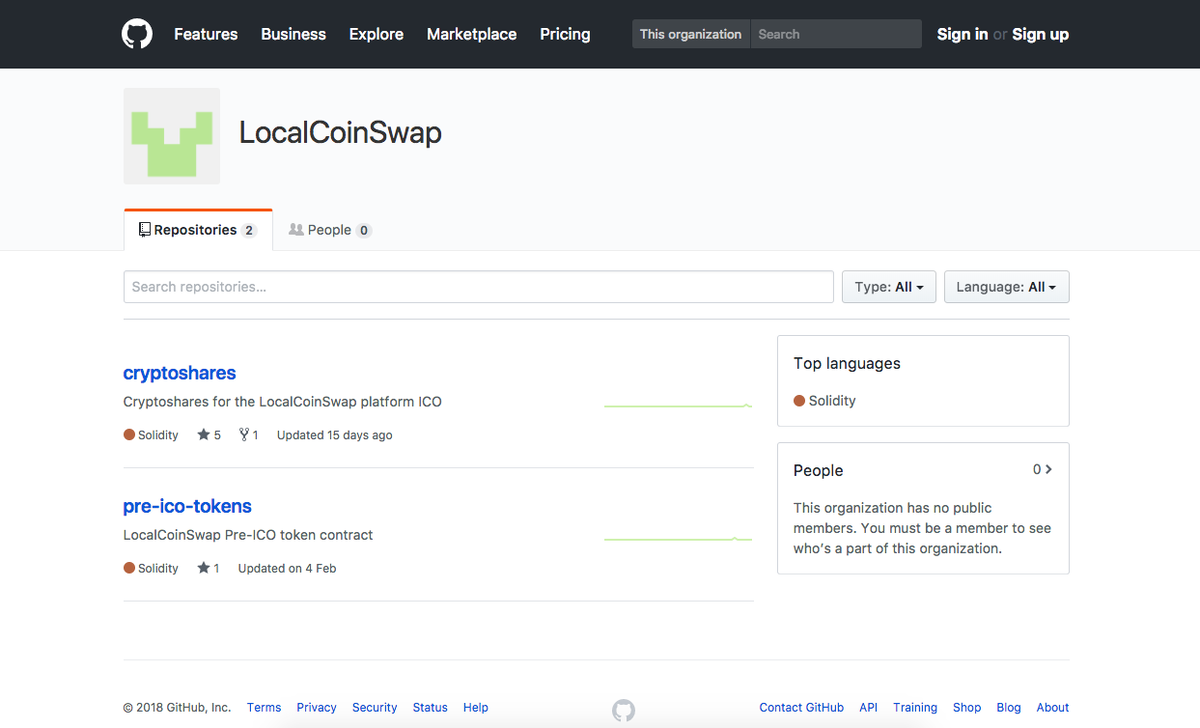The width and height of the screenshot is (1200, 728).
Task: Open the cryptoshares repository
Action: pyautogui.click(x=179, y=373)
